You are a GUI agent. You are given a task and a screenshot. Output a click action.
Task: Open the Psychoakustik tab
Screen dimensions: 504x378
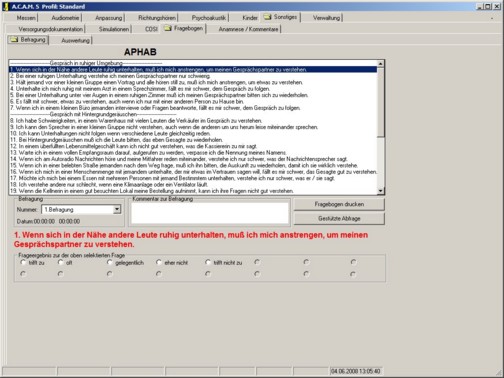pos(209,18)
